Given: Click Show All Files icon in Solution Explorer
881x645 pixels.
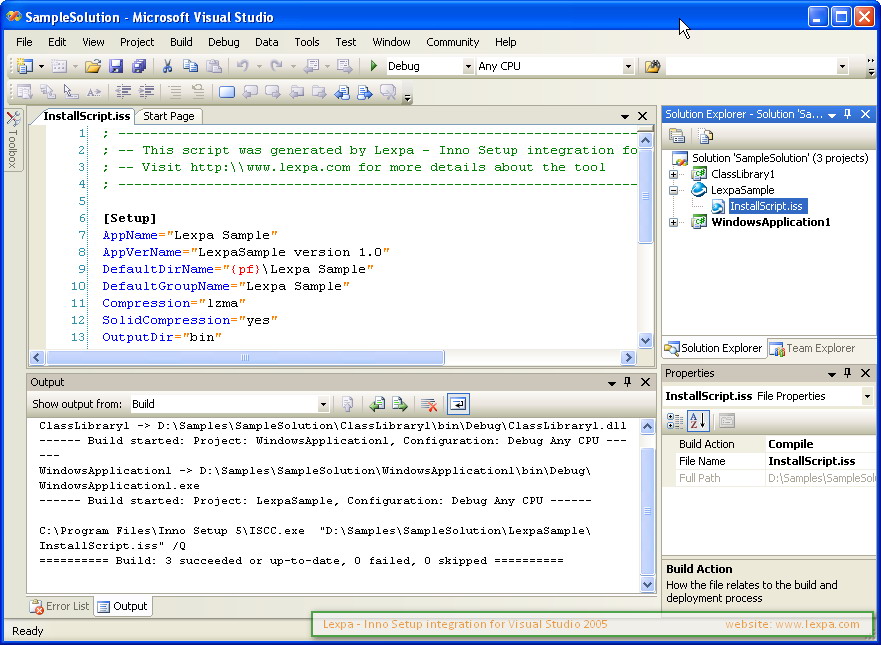Looking at the screenshot, I should 705,136.
